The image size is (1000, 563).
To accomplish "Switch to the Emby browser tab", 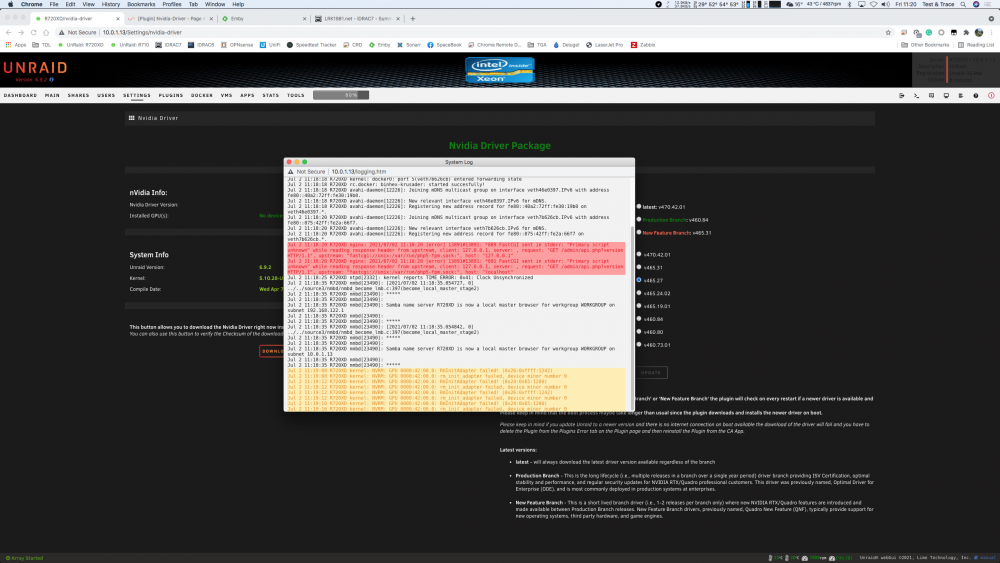I will point(263,18).
